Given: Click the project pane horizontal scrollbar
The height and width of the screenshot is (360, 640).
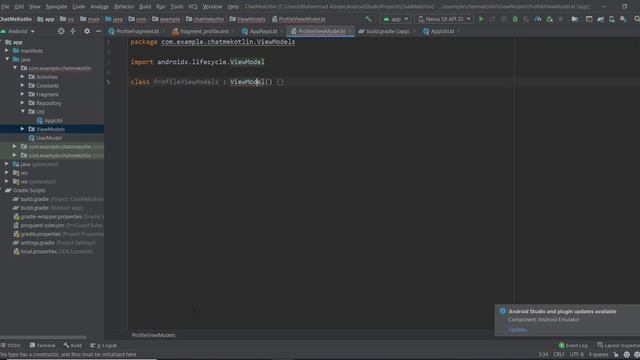Looking at the screenshot, I should pyautogui.click(x=43, y=338).
